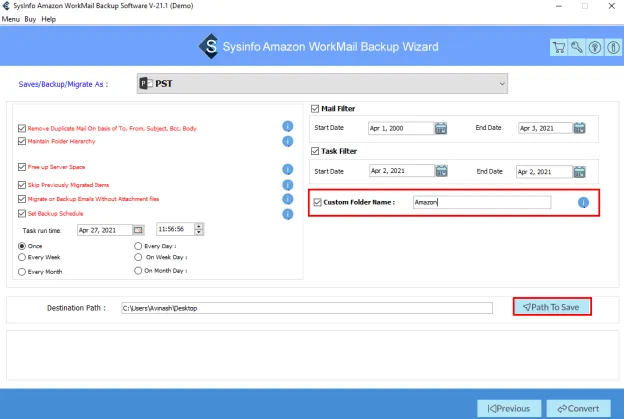Open calendar for Task Filter Start Date

point(441,172)
